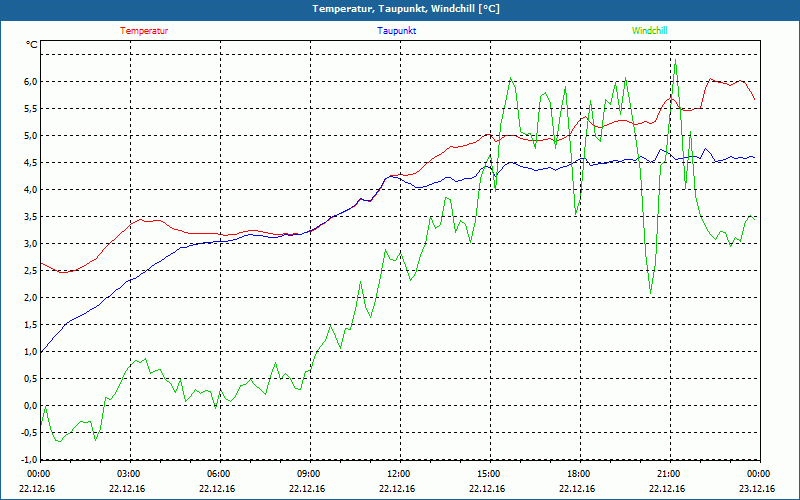Image resolution: width=800 pixels, height=500 pixels.
Task: Click the 23.12.16 date label
Action: coord(757,489)
